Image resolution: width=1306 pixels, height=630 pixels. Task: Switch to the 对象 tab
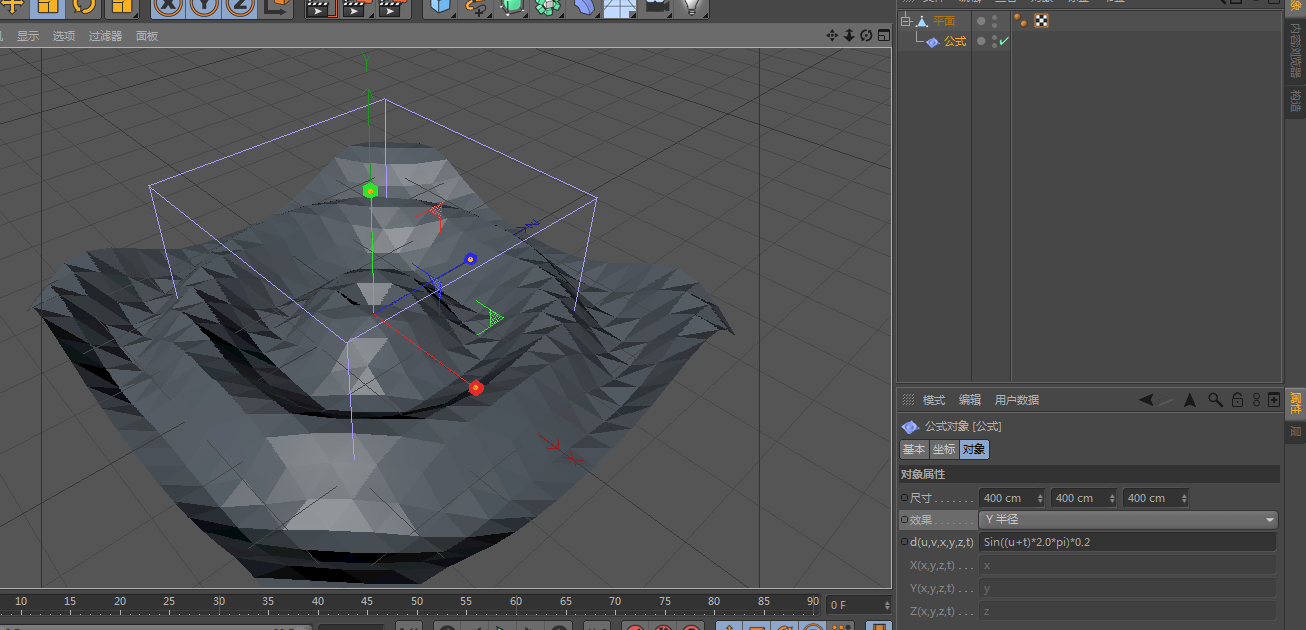(974, 450)
